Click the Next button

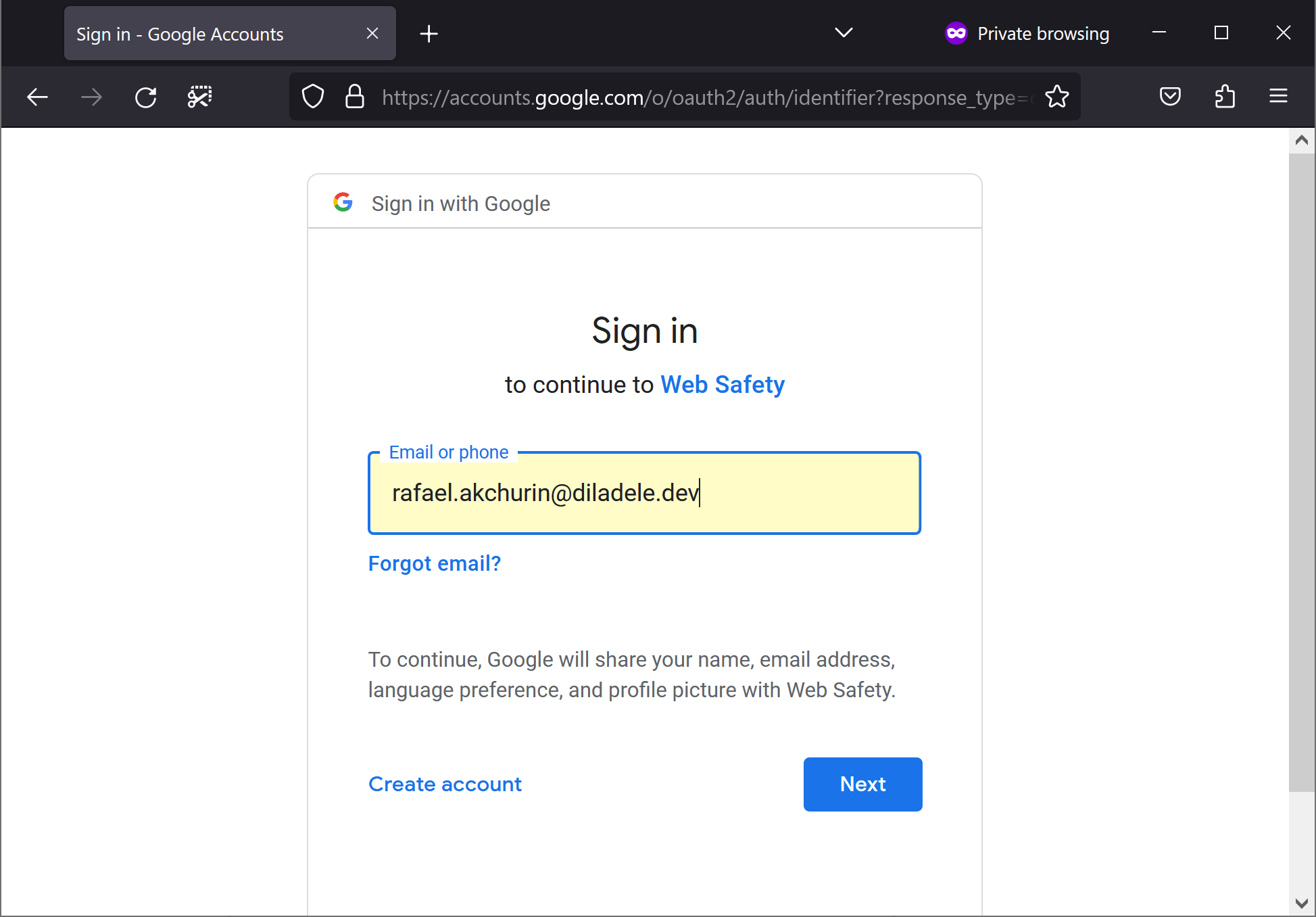tap(862, 784)
